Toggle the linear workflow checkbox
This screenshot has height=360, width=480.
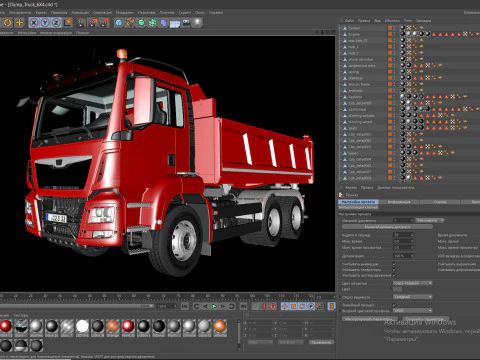pos(395,305)
